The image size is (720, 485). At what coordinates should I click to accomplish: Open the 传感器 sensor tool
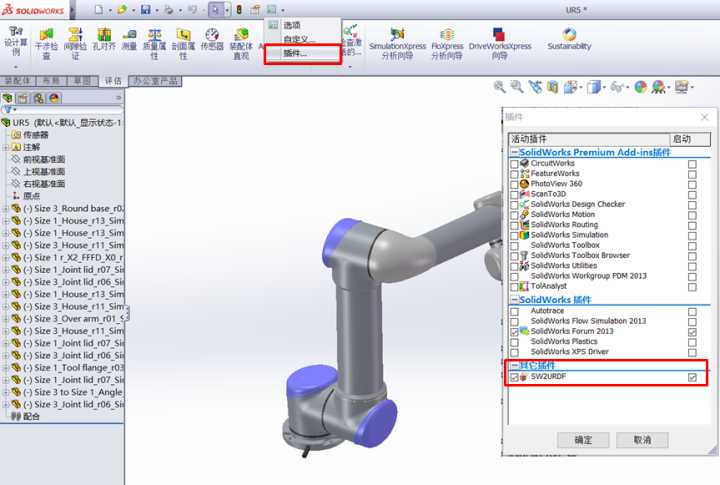coord(212,39)
